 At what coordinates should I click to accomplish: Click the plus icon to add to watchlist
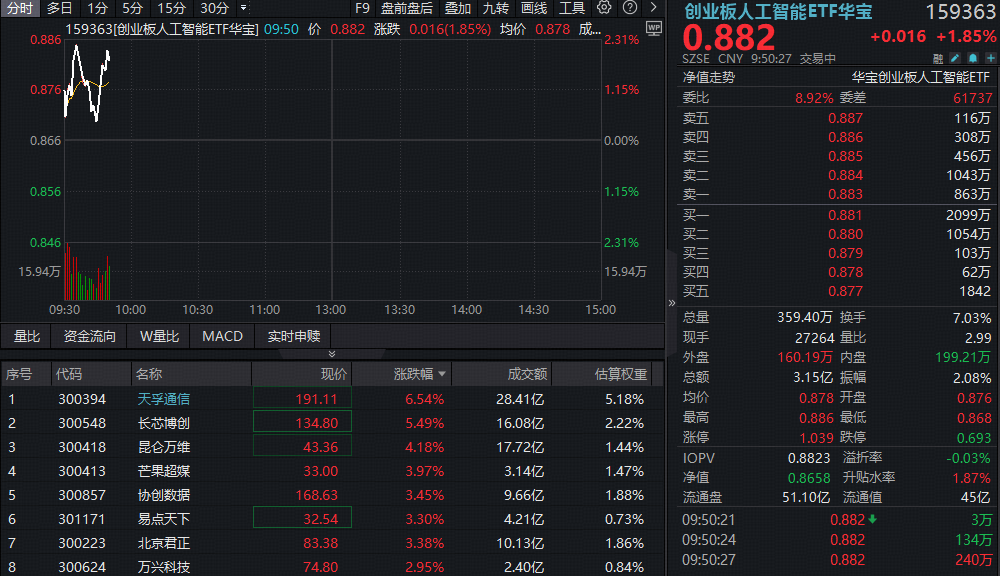click(x=990, y=58)
